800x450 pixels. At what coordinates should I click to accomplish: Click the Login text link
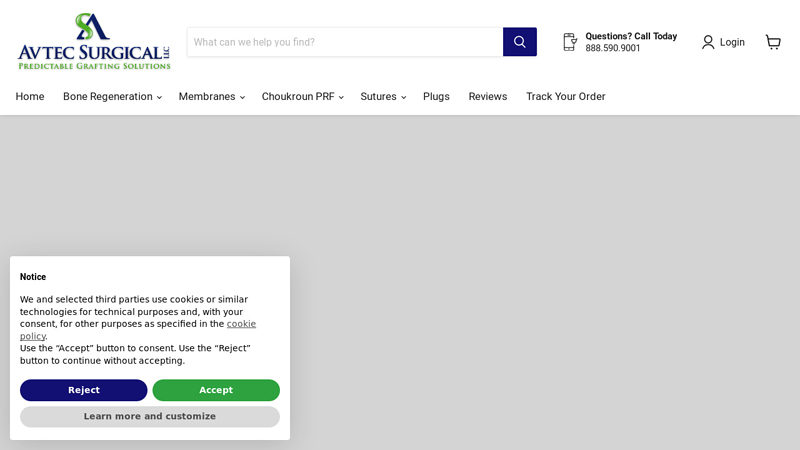732,42
